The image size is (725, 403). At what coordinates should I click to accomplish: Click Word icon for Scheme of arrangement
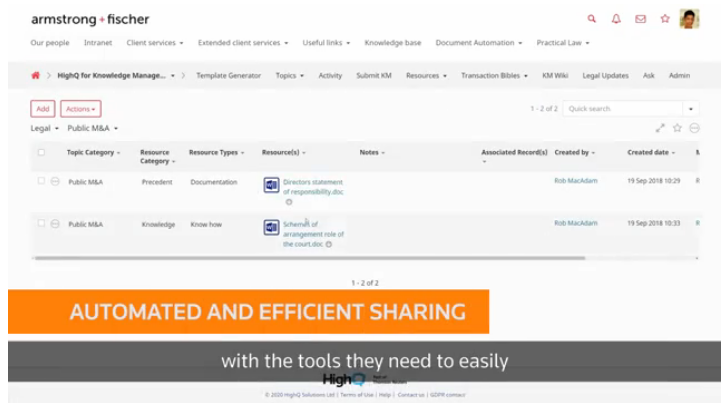(x=270, y=227)
